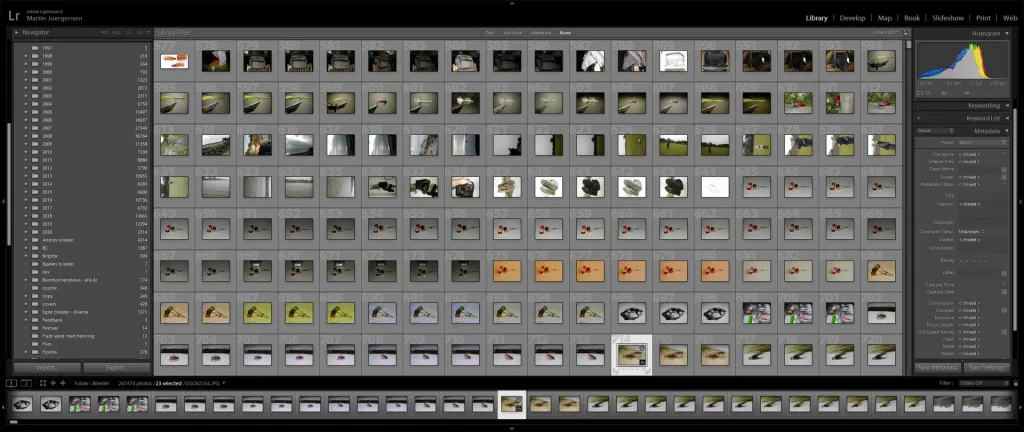Enable the Text filter in Library Filter bar

pyautogui.click(x=490, y=33)
